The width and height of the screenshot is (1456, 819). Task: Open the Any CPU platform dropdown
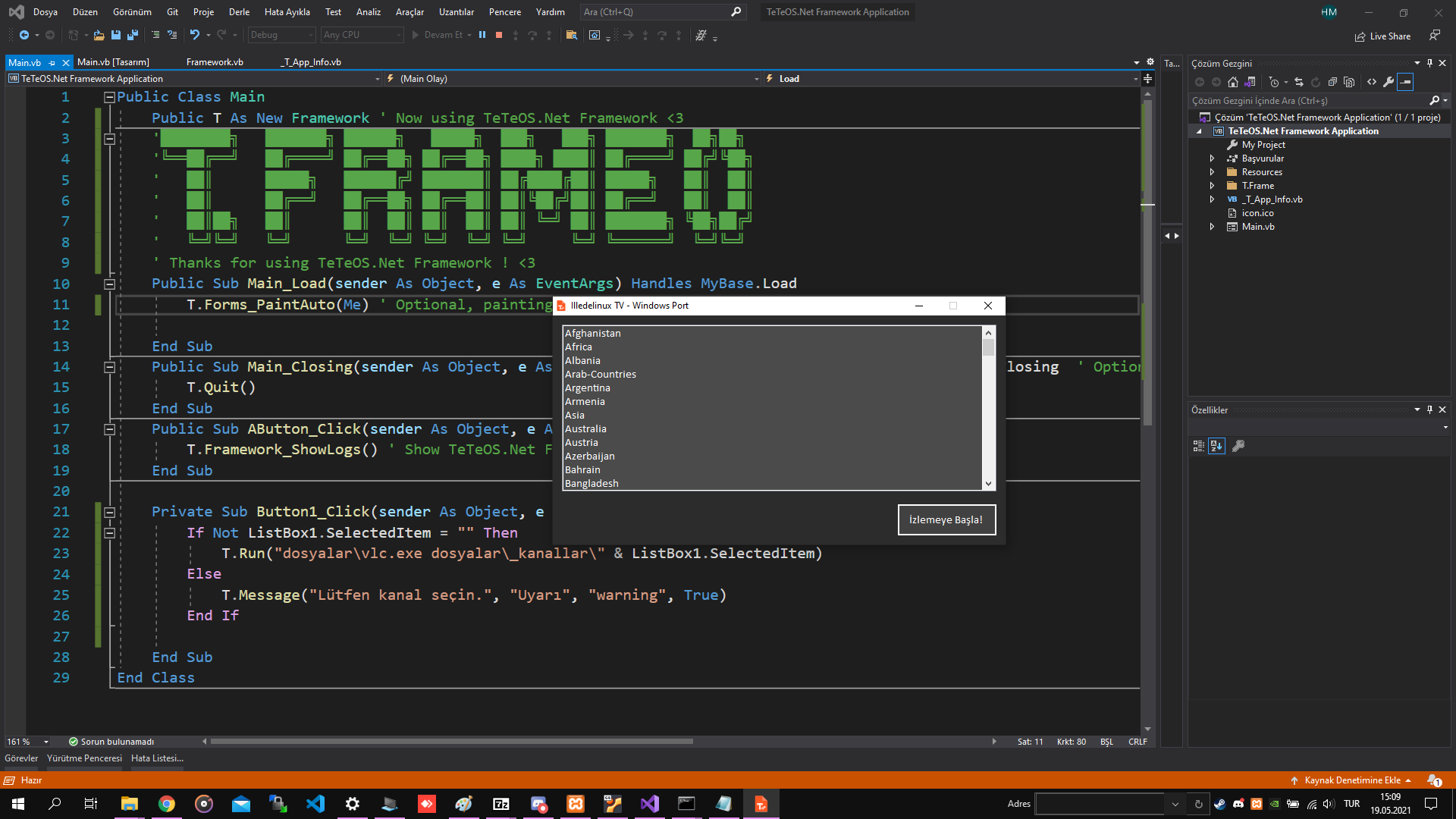pos(362,35)
